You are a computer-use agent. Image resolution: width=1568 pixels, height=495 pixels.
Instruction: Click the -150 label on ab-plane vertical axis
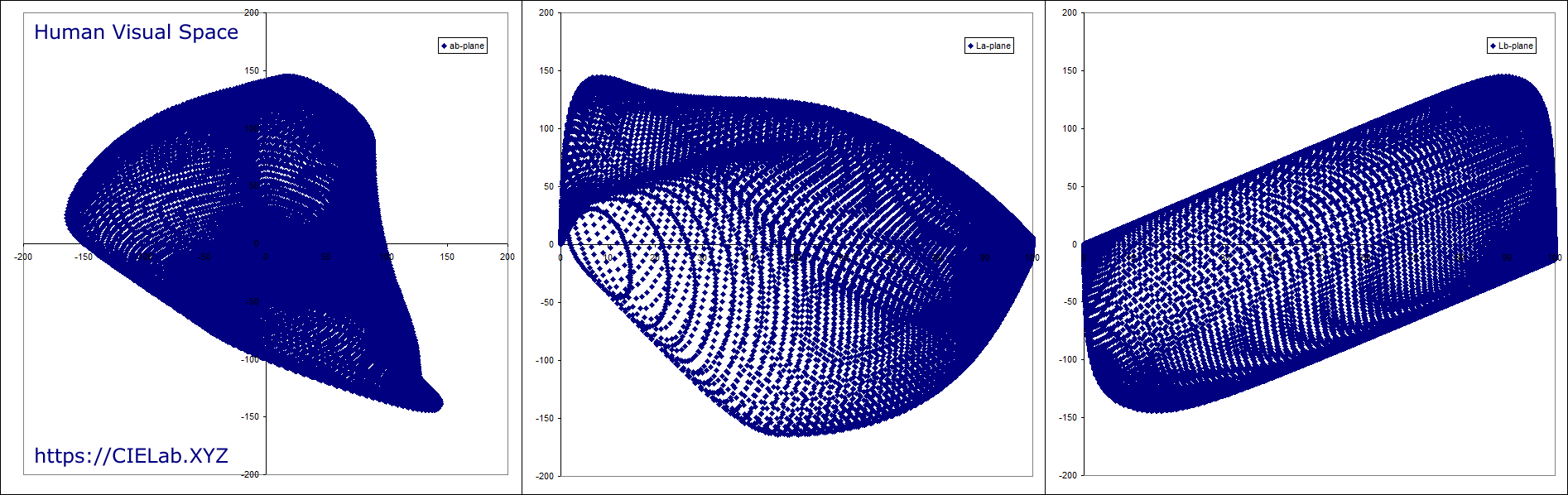click(250, 416)
